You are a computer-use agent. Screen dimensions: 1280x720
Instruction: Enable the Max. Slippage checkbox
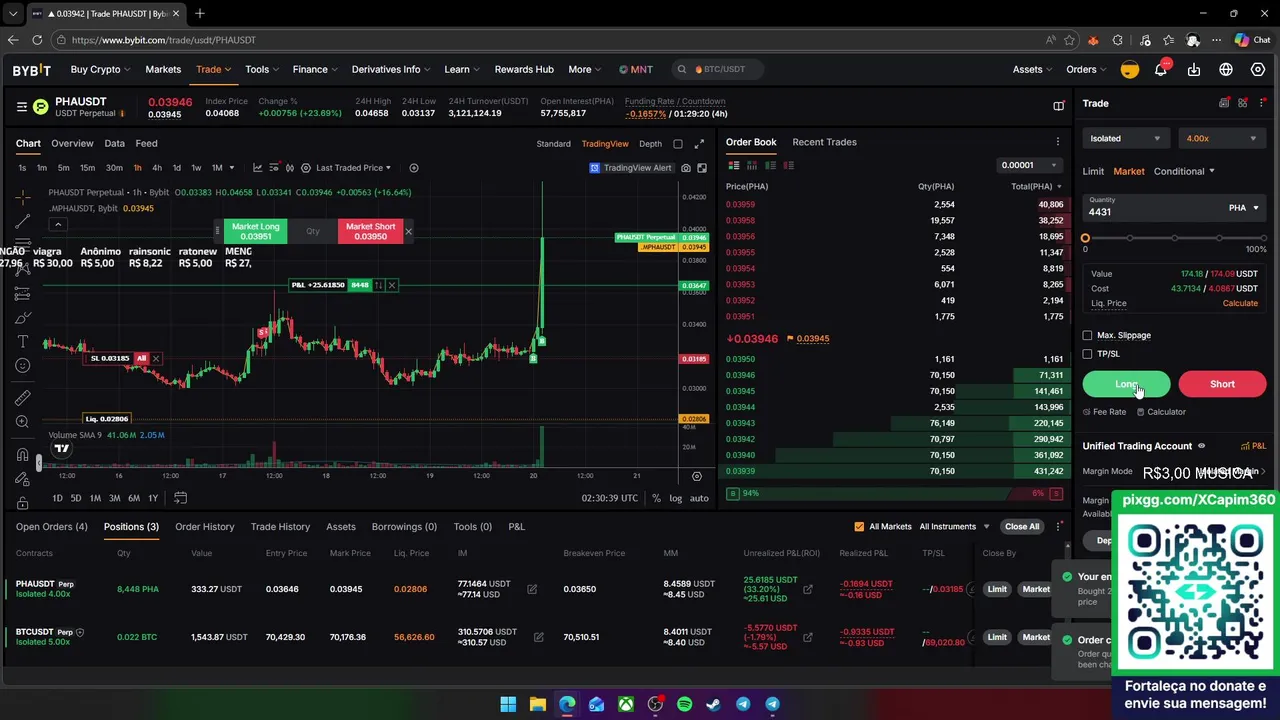(x=1088, y=335)
